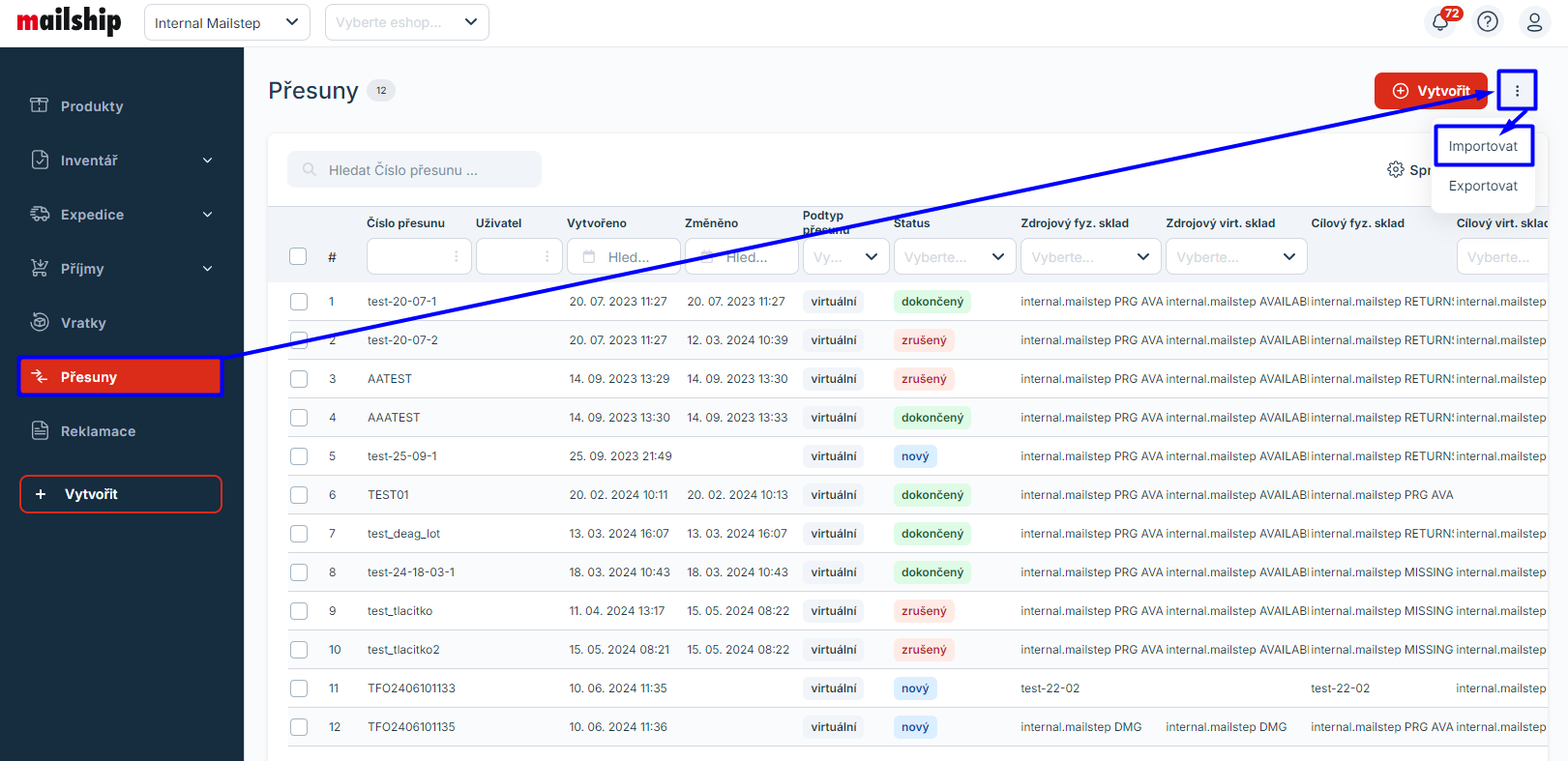Open the Vyberte eshop dropdown
This screenshot has height=761, width=1568.
point(406,23)
